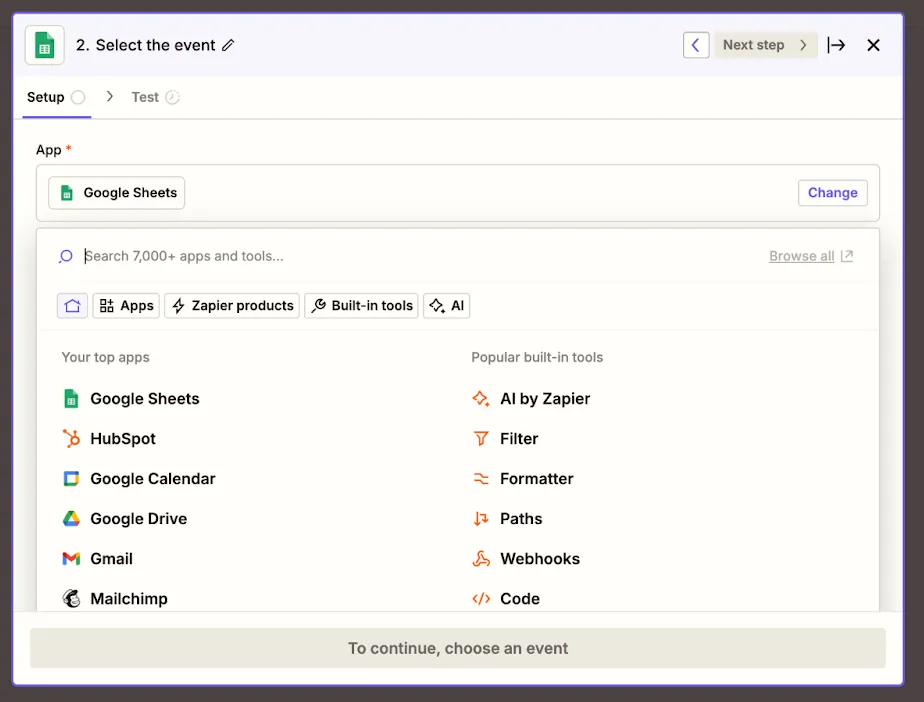Select the Home filter icon
Viewport: 924px width, 702px height.
[72, 306]
